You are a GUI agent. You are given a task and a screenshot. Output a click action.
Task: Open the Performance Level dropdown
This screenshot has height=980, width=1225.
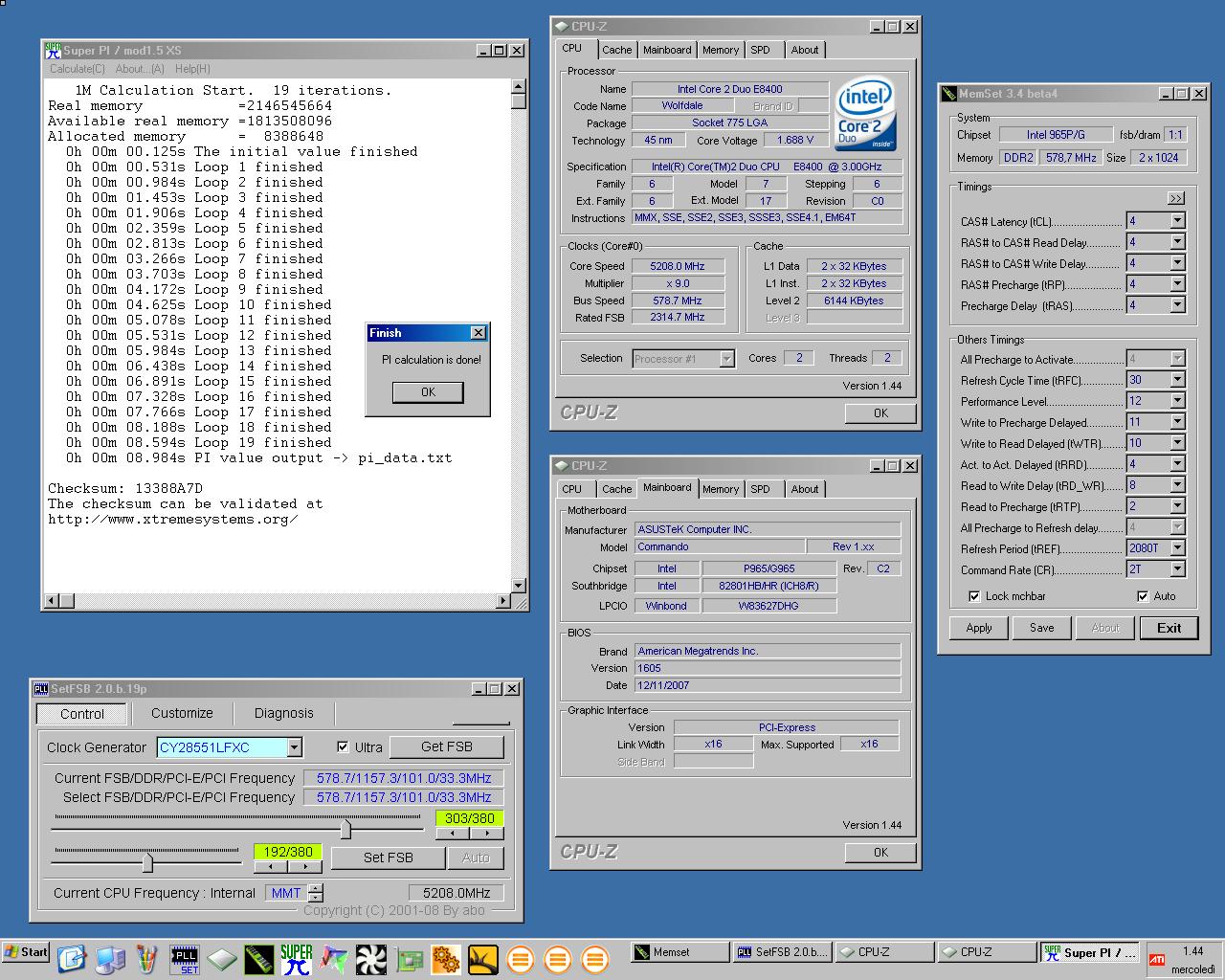[x=1178, y=401]
